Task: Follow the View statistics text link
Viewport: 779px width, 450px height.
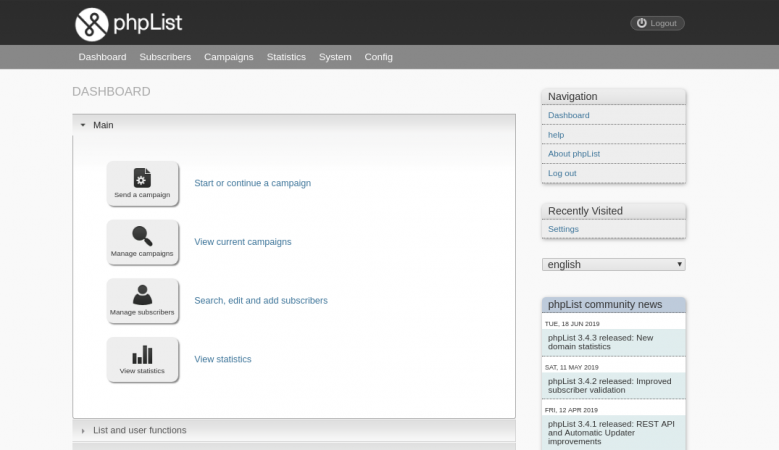Action: (223, 359)
